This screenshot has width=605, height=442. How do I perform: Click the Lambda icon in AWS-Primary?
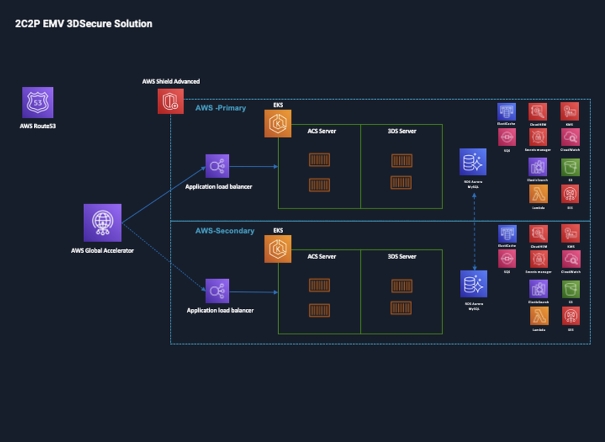click(538, 193)
